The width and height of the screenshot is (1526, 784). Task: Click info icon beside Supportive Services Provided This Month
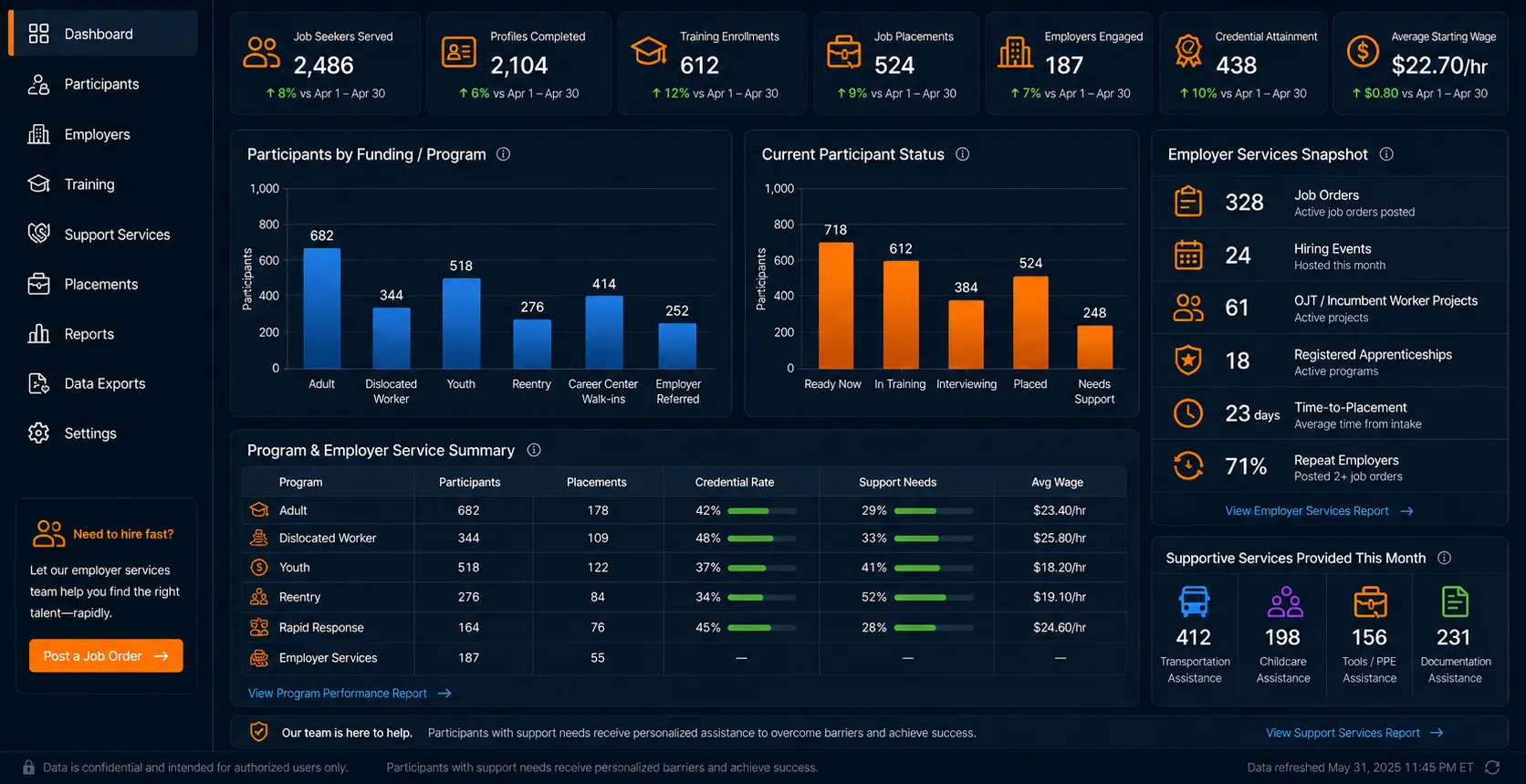pyautogui.click(x=1444, y=558)
